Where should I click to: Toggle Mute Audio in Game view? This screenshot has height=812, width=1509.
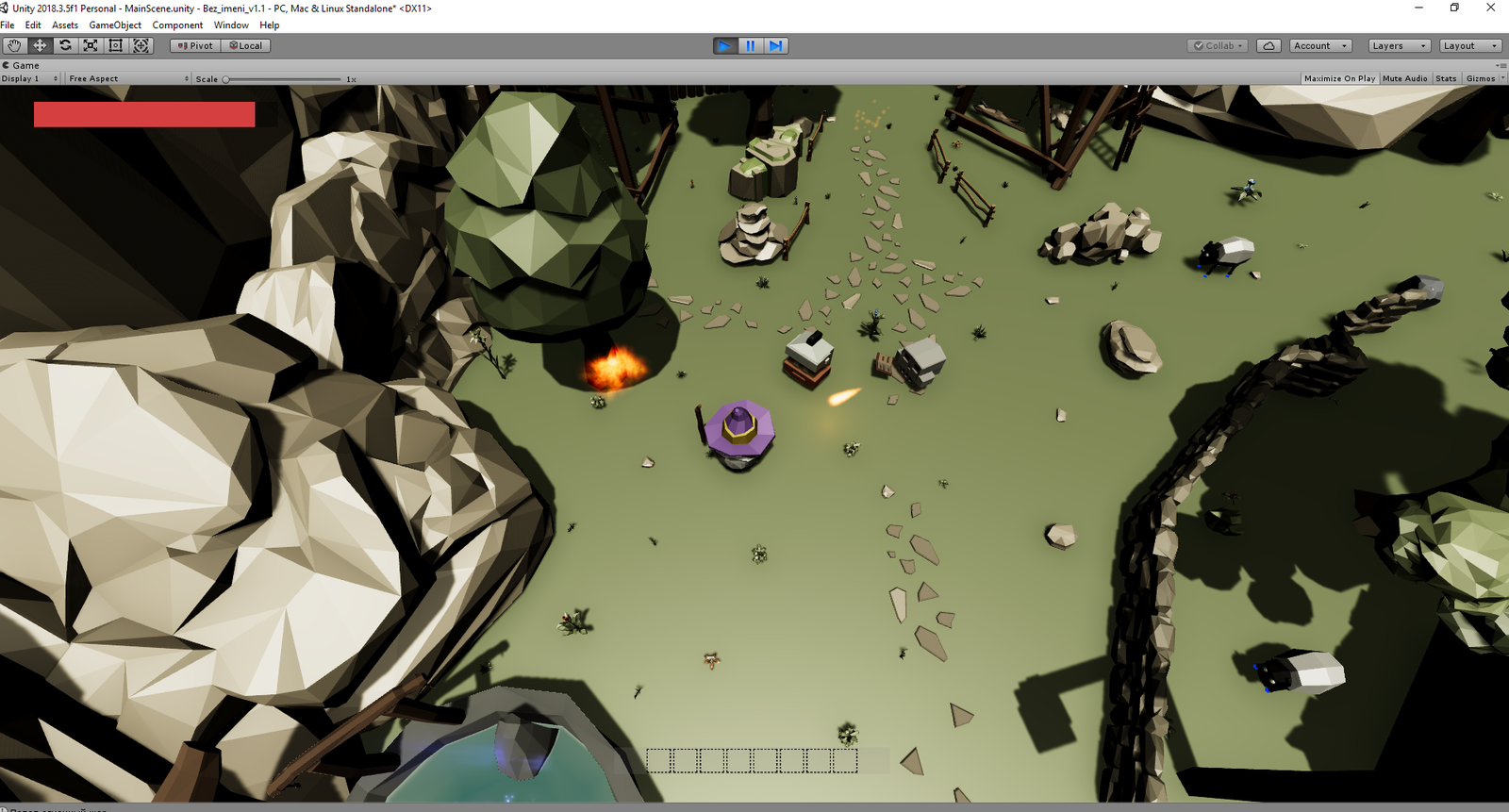pos(1404,78)
